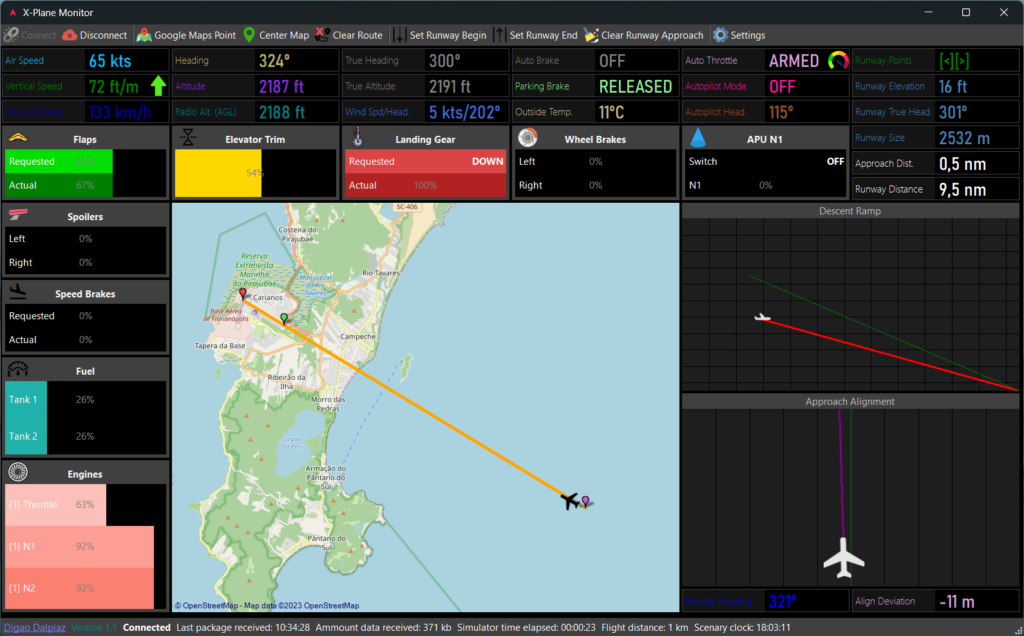This screenshot has height=636, width=1024.
Task: Click the Disconnect cloud icon
Action: point(69,35)
